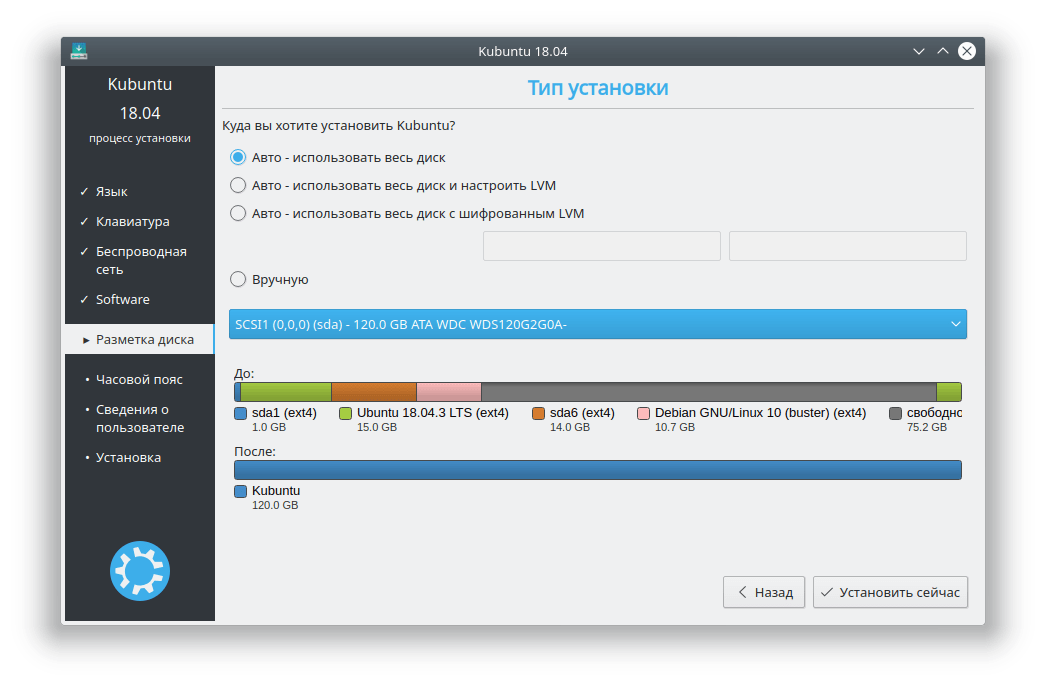Viewport: 1046px width, 686px height.
Task: Click 'Установить сейчас' to install now
Action: [890, 593]
